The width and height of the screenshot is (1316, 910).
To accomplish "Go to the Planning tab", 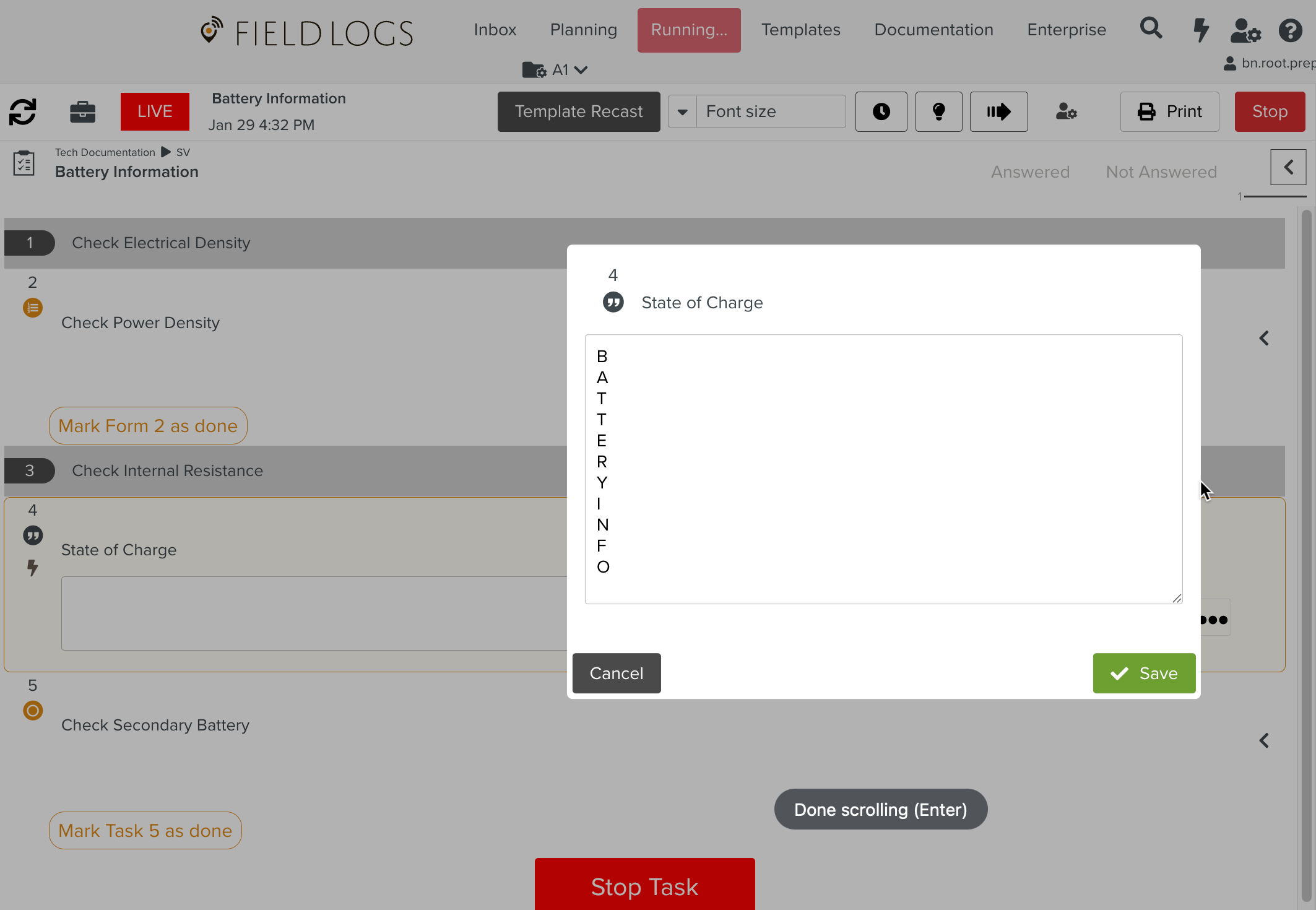I will point(583,30).
